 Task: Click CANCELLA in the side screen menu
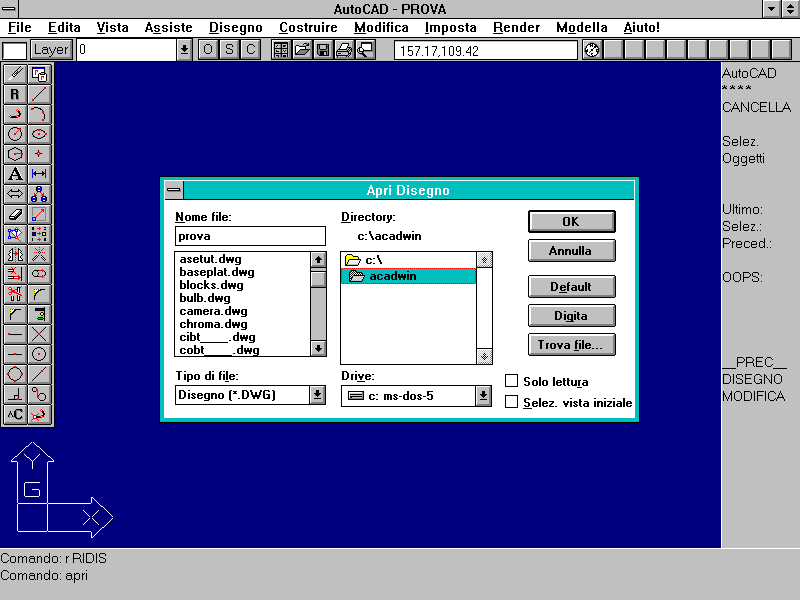[x=756, y=107]
